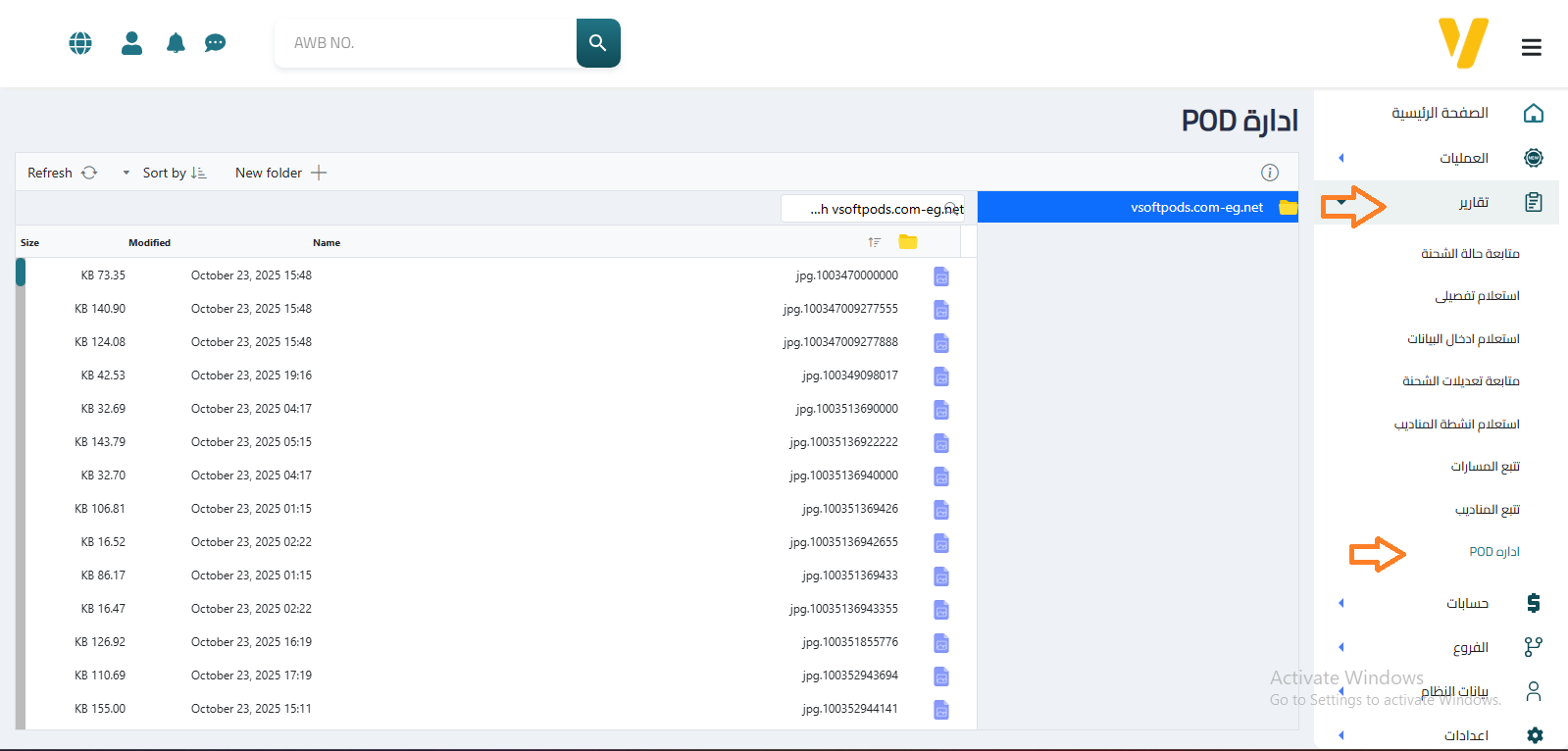Click the search vsoftpods.com-eg.net field

[x=873, y=209]
